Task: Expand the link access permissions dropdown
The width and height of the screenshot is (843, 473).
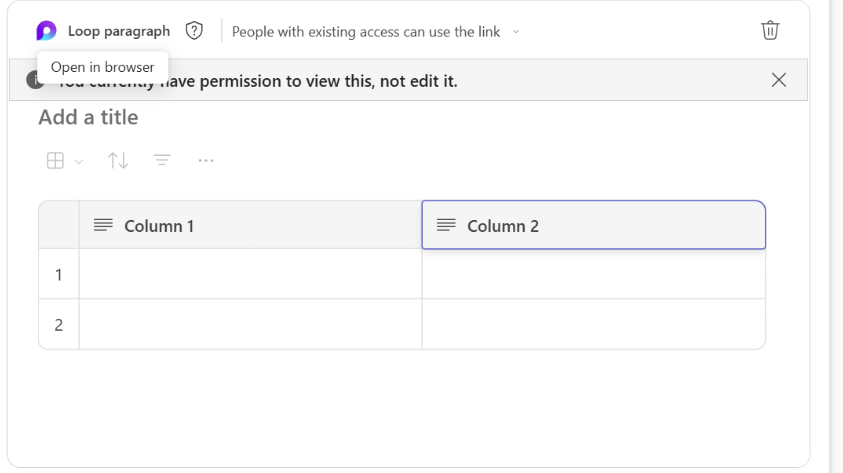Action: [516, 32]
